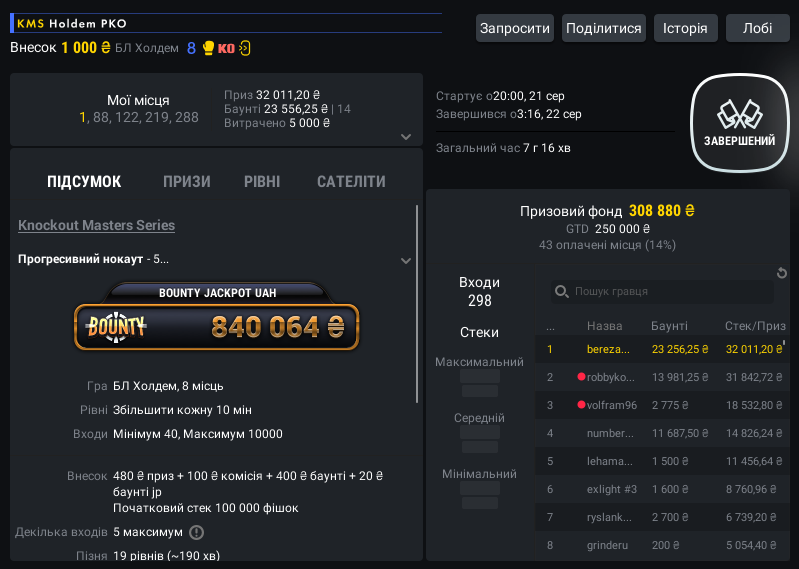Click the Завершився о 3:16, 22 сер line
799x569 pixels.
(509, 114)
